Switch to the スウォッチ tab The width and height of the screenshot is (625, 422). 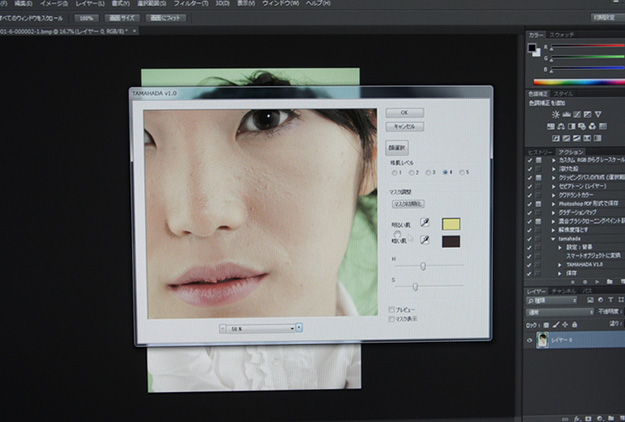562,35
